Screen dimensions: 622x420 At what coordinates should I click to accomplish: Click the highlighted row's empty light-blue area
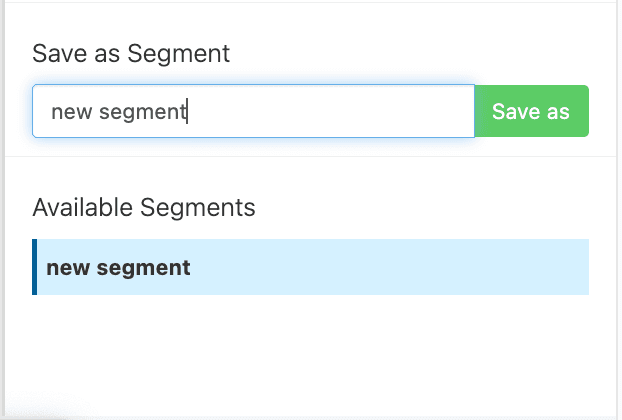click(400, 267)
